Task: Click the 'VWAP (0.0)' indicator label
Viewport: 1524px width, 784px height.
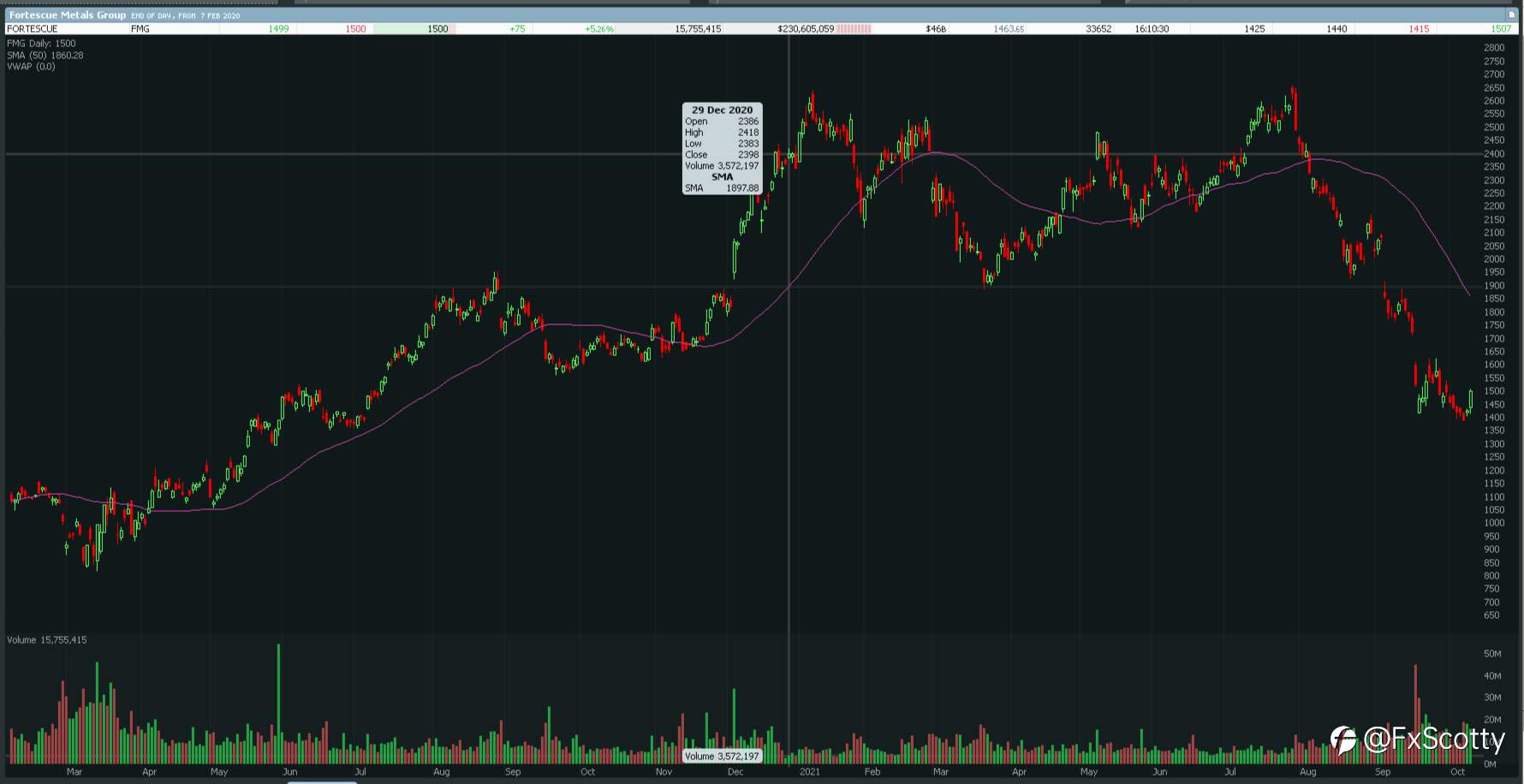Action: pos(31,67)
